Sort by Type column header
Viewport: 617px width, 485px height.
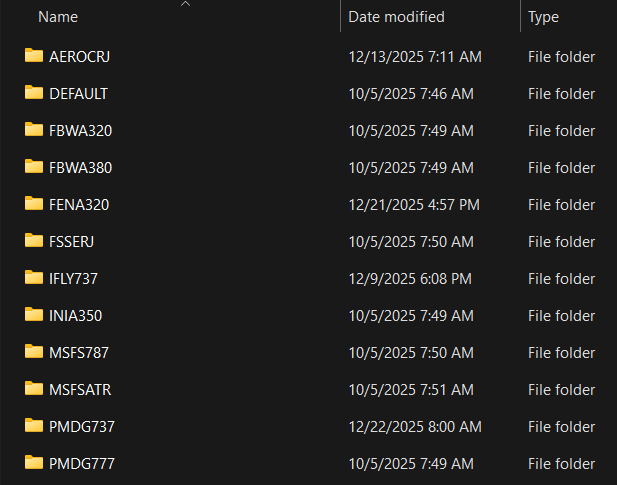point(543,17)
